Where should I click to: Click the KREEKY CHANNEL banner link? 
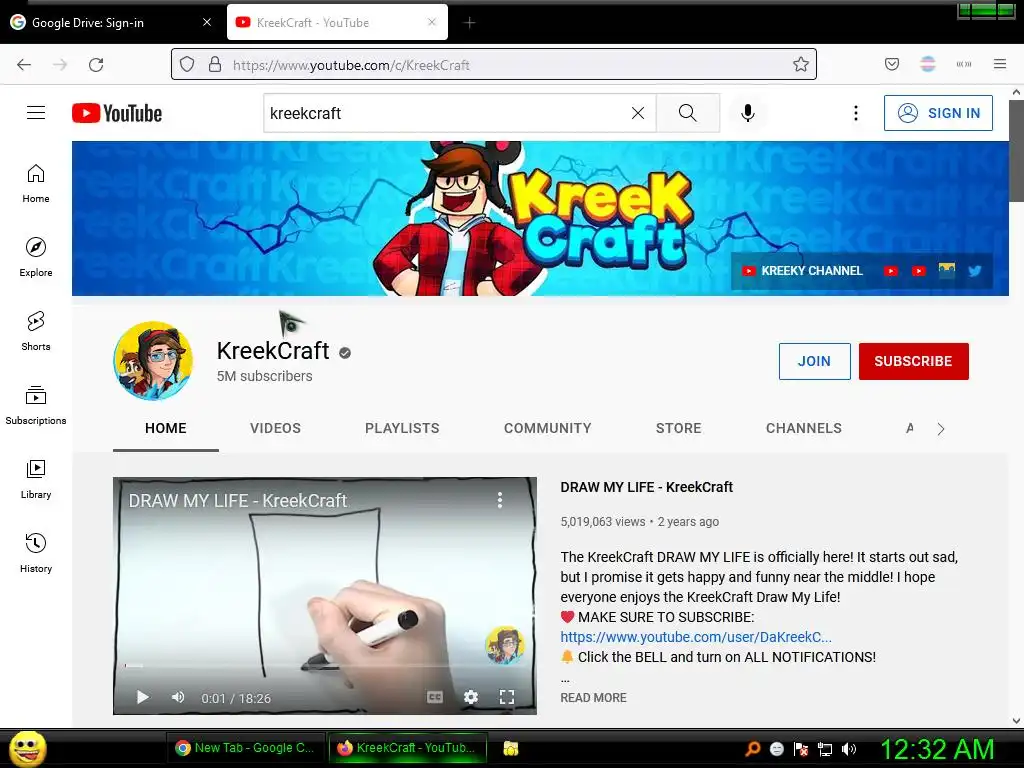[803, 270]
